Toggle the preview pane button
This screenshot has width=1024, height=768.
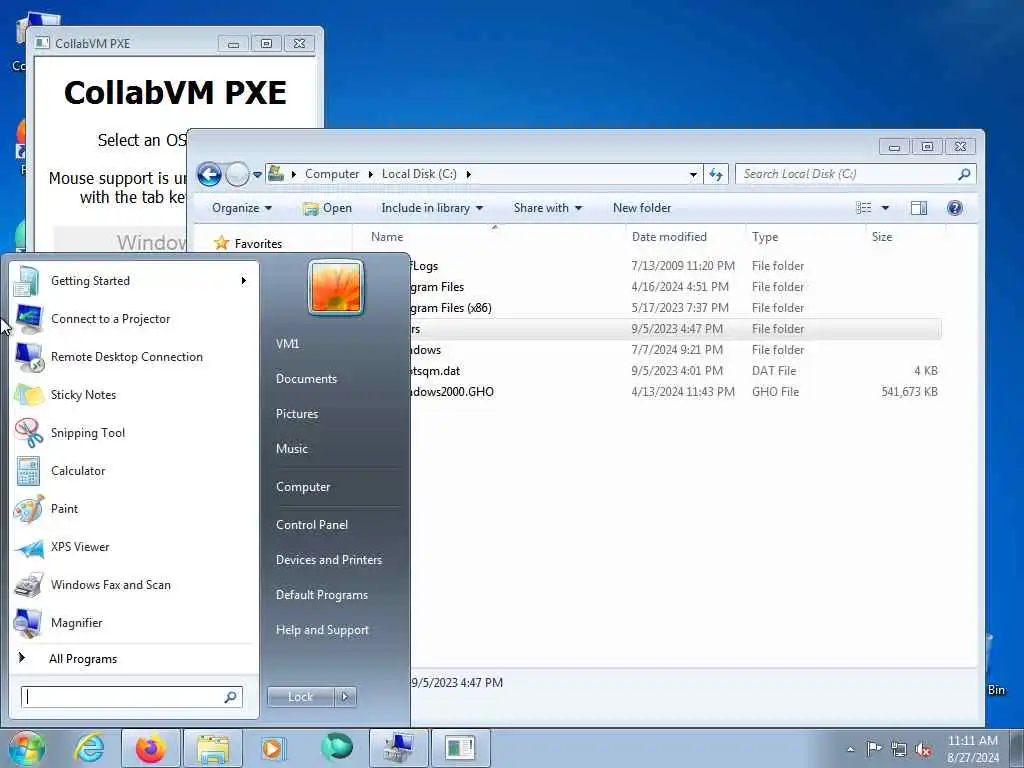[919, 208]
